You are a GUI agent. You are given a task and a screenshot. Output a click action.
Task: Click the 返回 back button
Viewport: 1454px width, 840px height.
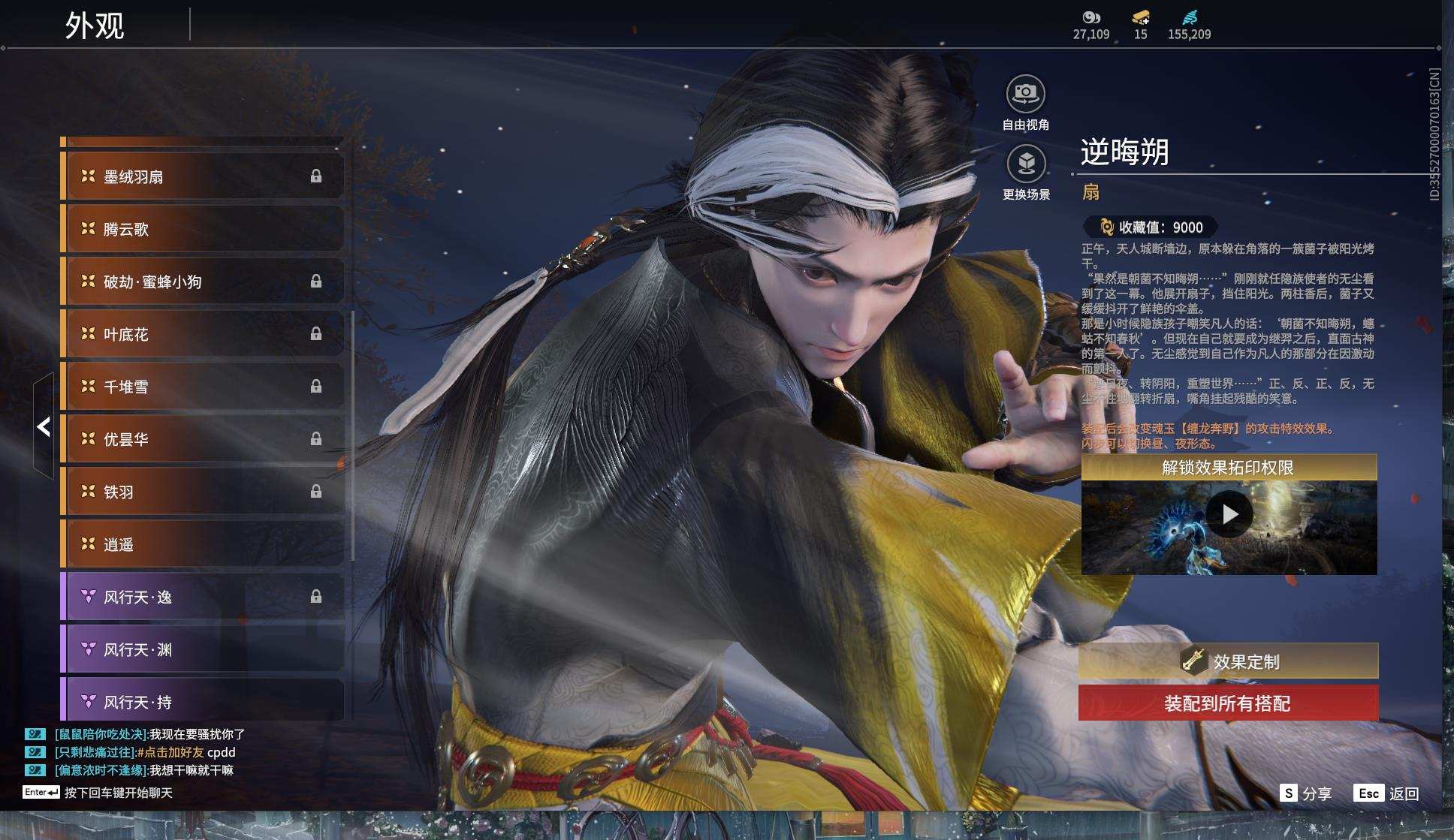(x=1386, y=793)
